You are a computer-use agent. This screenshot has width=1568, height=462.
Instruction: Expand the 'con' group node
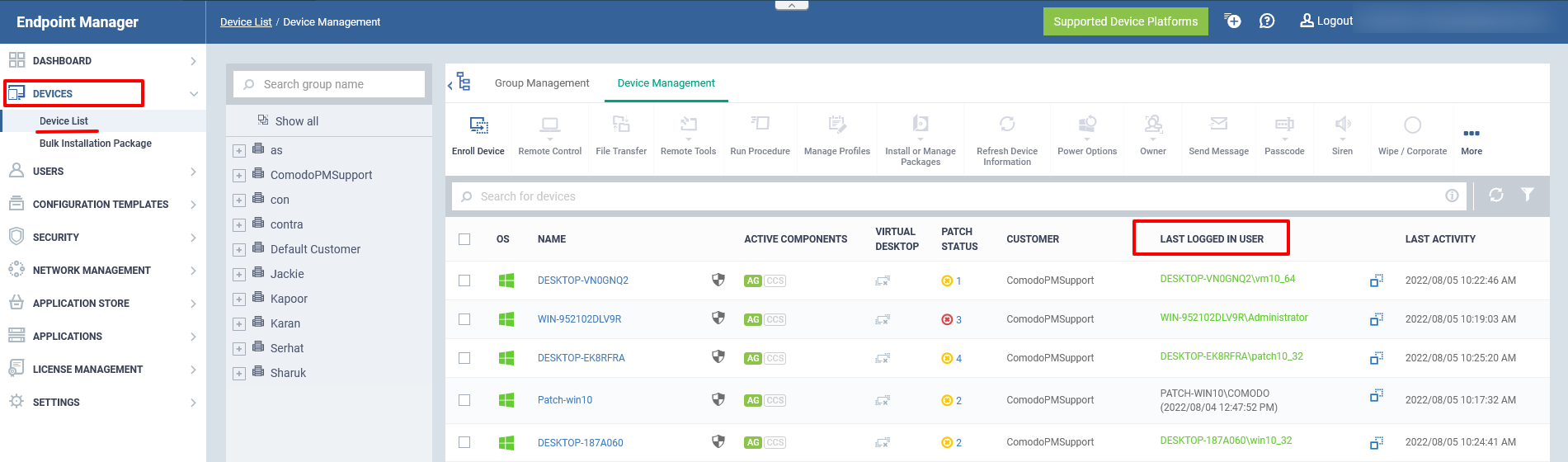pos(238,200)
